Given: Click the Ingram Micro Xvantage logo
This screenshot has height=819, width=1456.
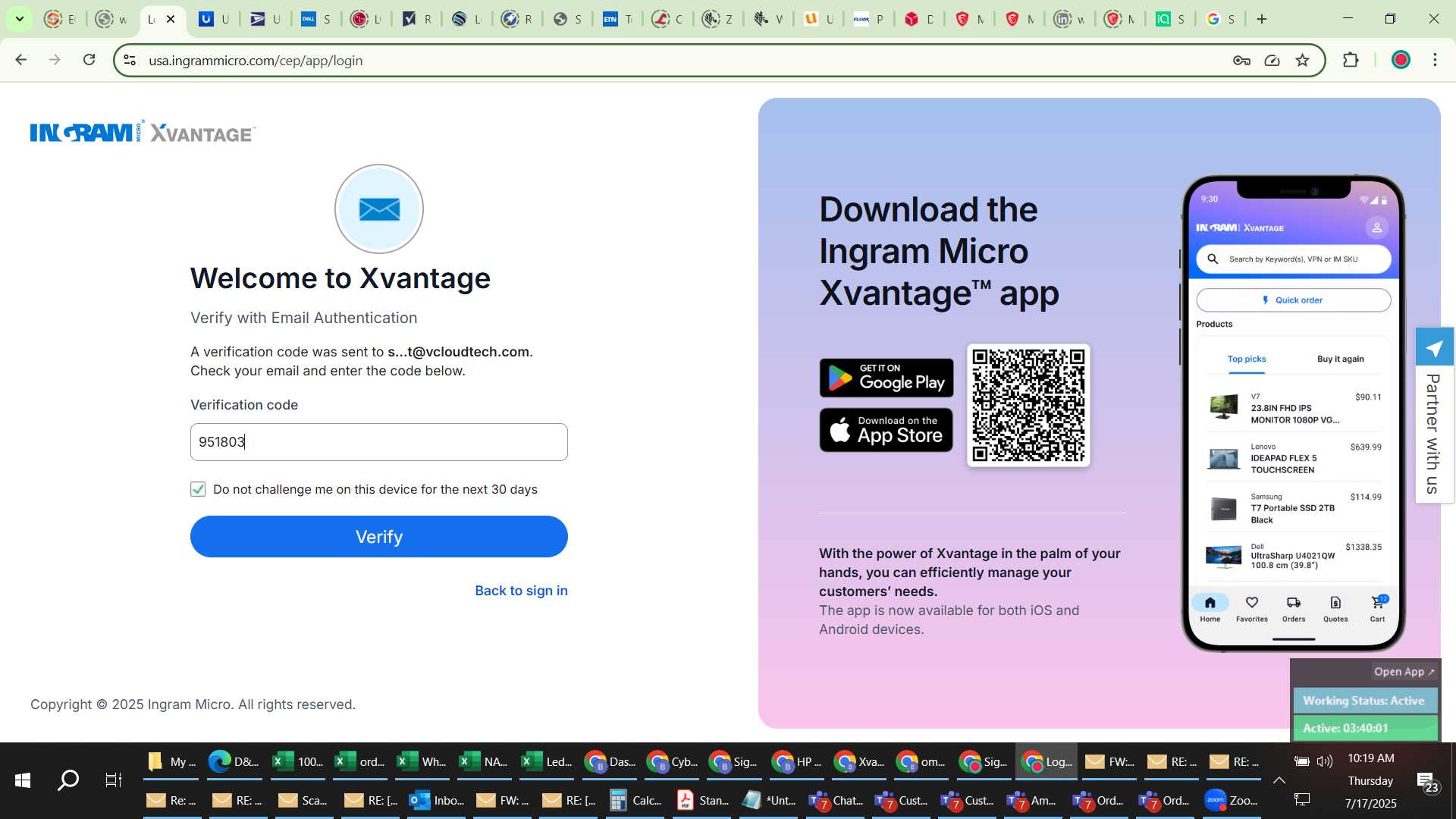Looking at the screenshot, I should point(143,132).
